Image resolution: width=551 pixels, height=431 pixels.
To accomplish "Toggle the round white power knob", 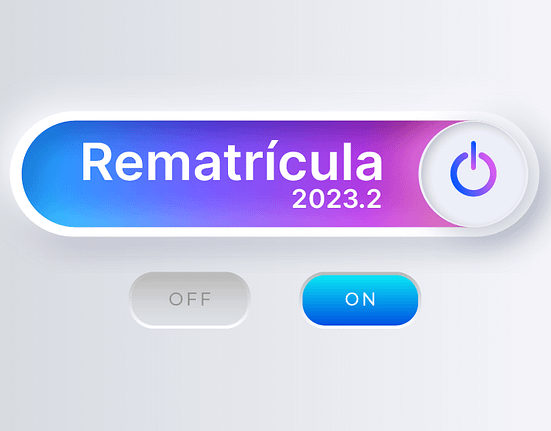I will [473, 174].
